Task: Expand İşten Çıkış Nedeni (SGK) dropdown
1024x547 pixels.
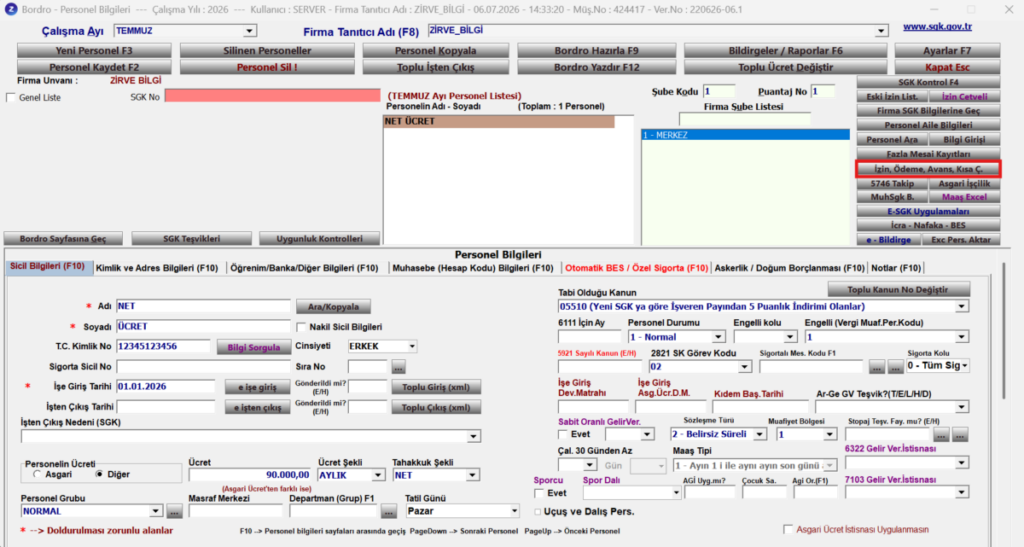Action: pos(474,436)
